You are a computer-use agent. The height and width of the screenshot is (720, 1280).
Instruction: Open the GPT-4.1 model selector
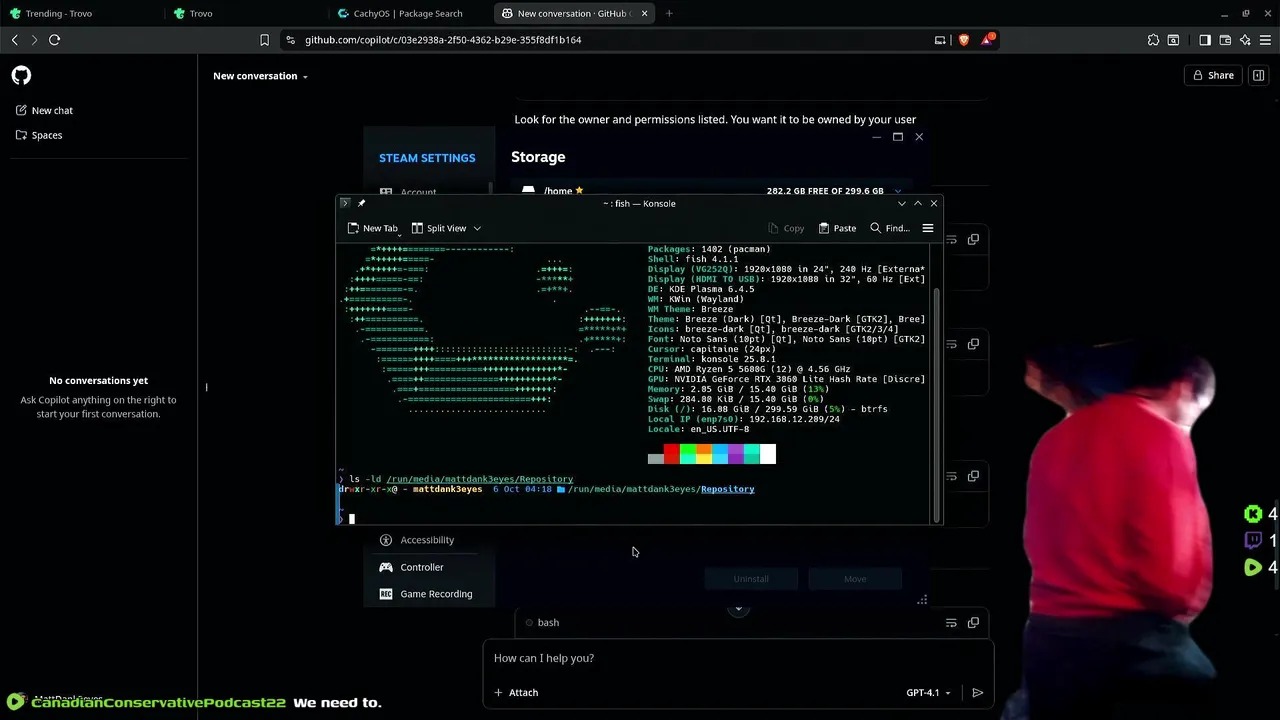[x=928, y=692]
